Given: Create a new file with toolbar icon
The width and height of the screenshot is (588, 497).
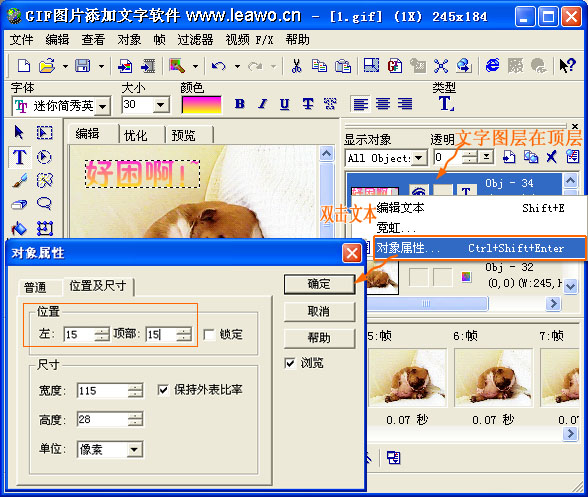Looking at the screenshot, I should [x=24, y=66].
